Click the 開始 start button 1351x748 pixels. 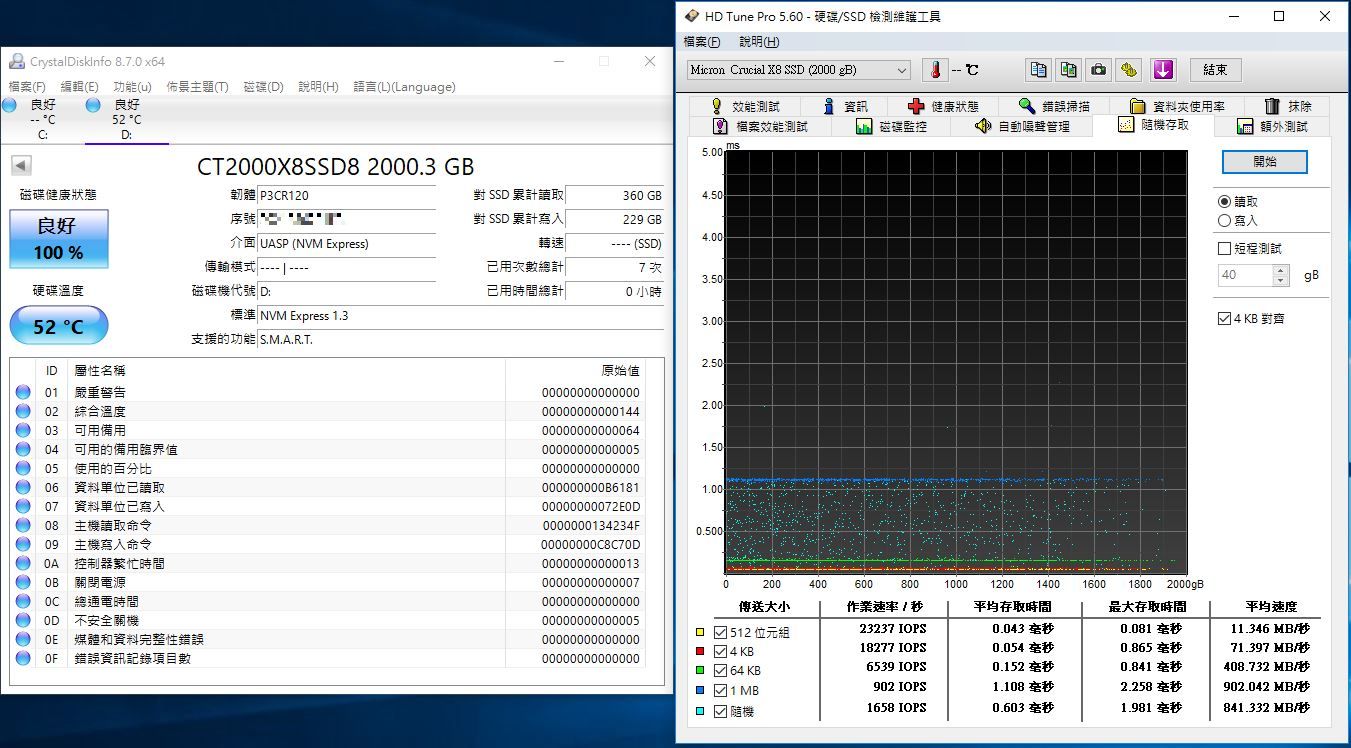1265,162
